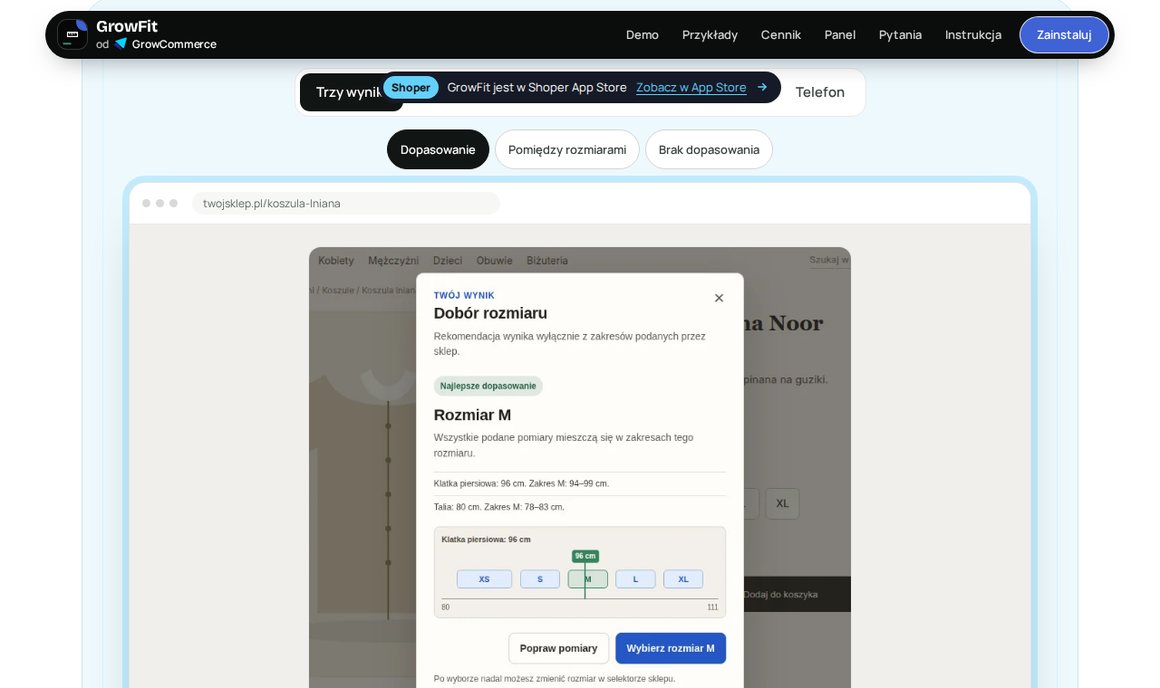Select the XL size button on product page
The image size is (1160, 688).
click(x=782, y=504)
